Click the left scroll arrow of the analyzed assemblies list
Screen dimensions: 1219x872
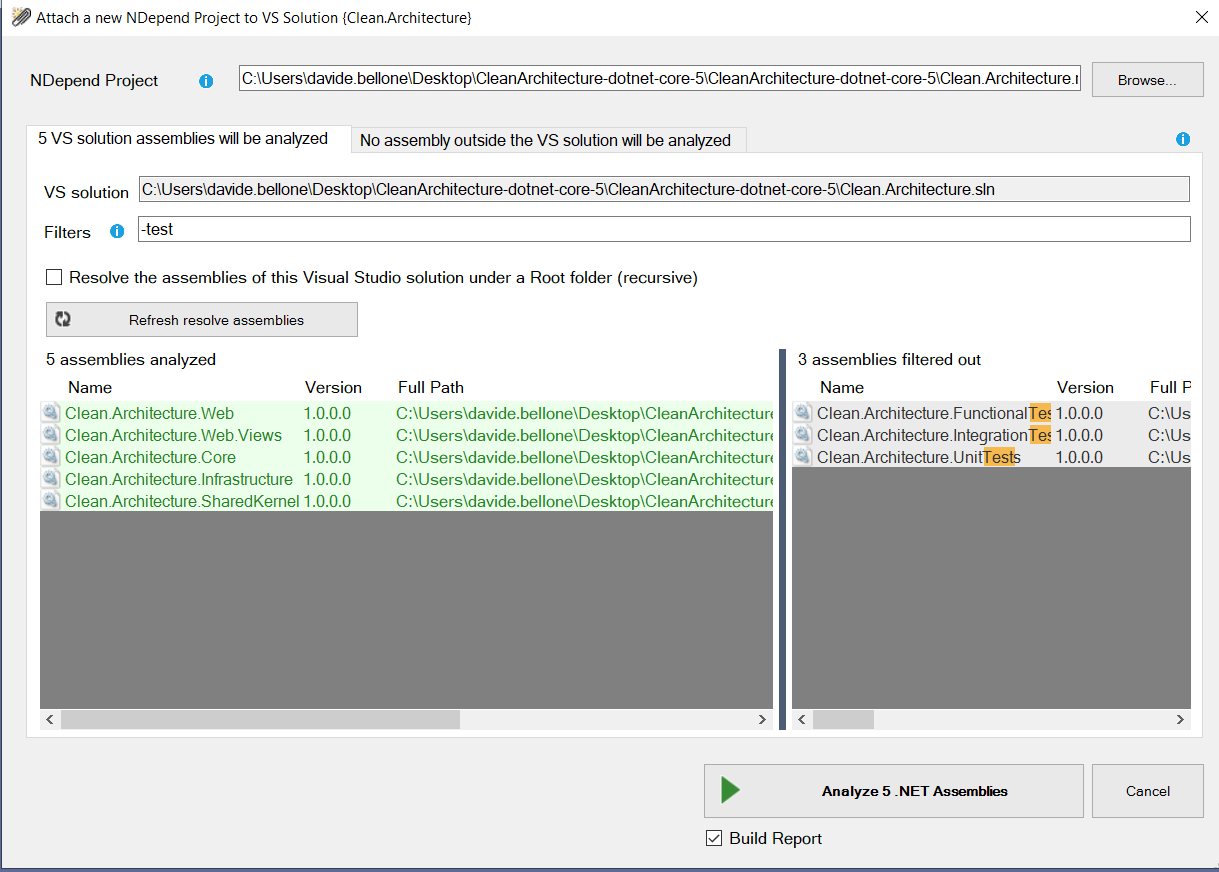(50, 719)
